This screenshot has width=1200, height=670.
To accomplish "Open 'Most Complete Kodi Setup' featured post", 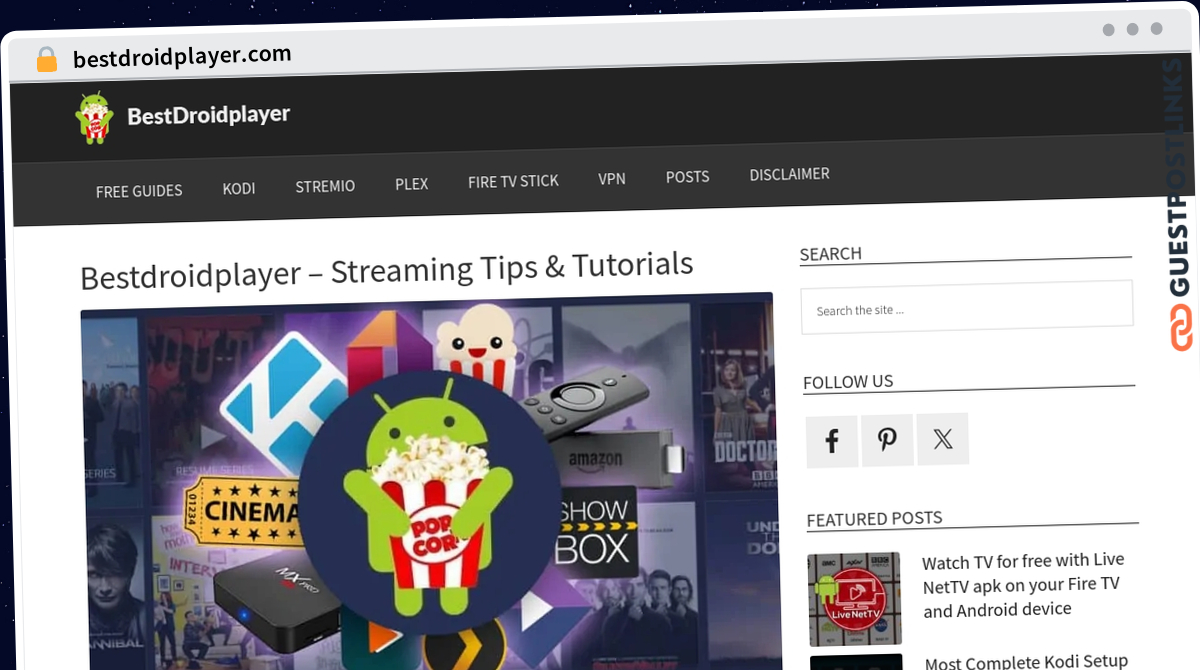I will click(x=1026, y=661).
